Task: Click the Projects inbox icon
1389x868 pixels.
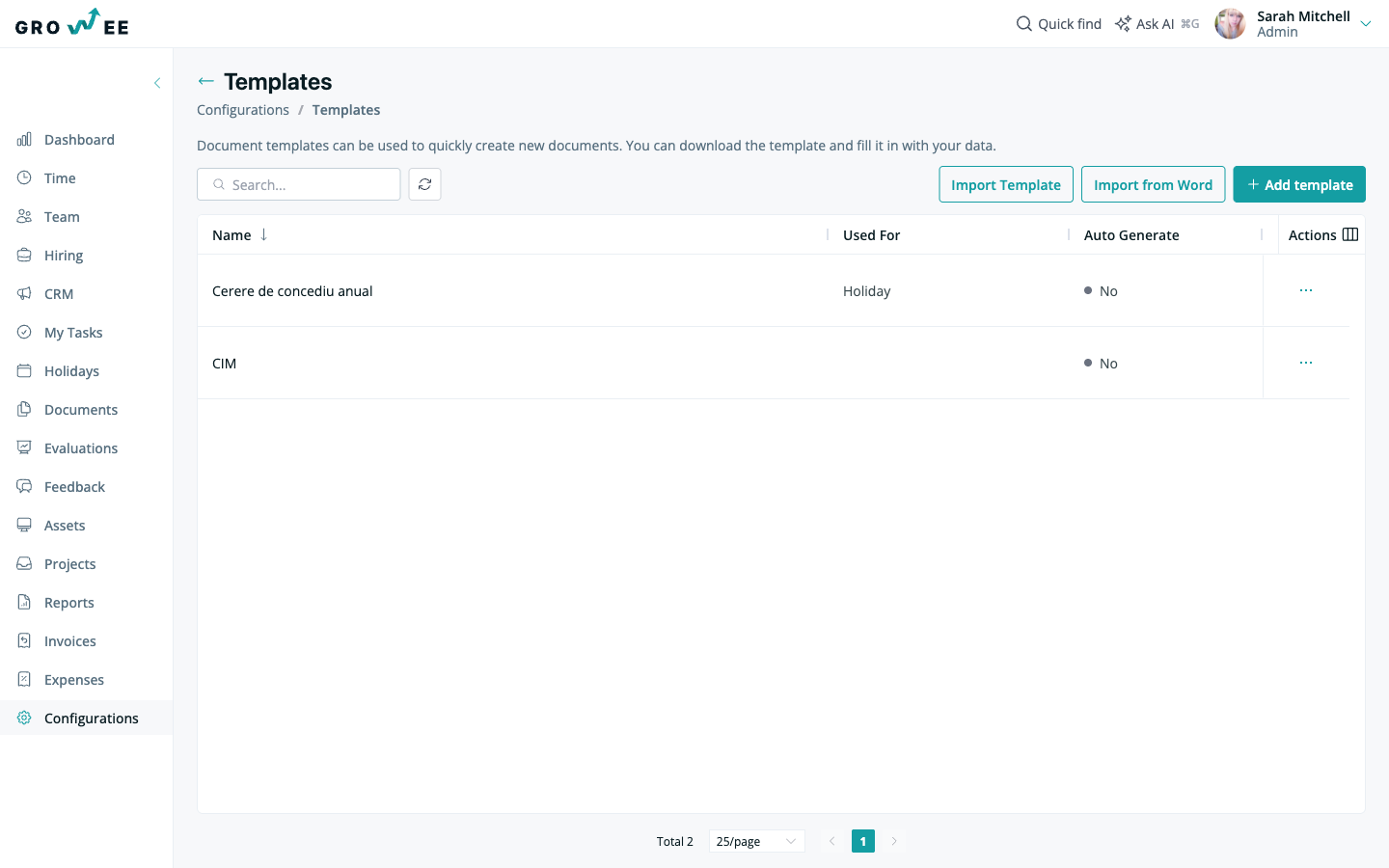Action: [24, 563]
